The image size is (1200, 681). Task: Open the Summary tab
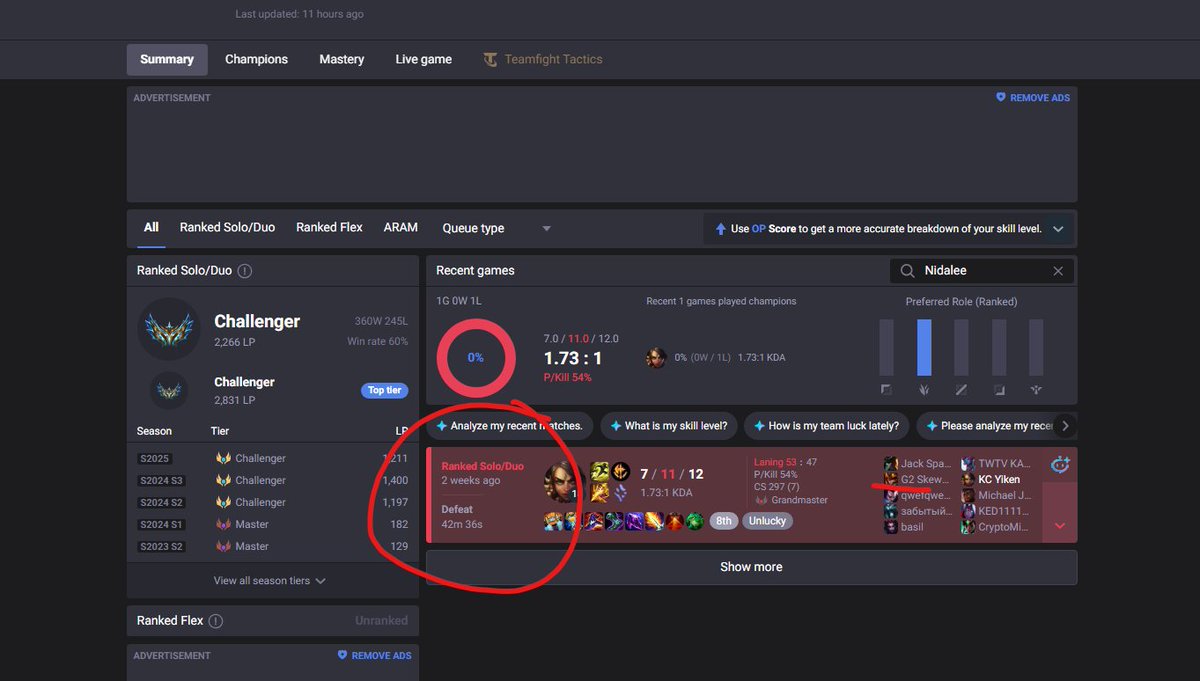pyautogui.click(x=167, y=59)
